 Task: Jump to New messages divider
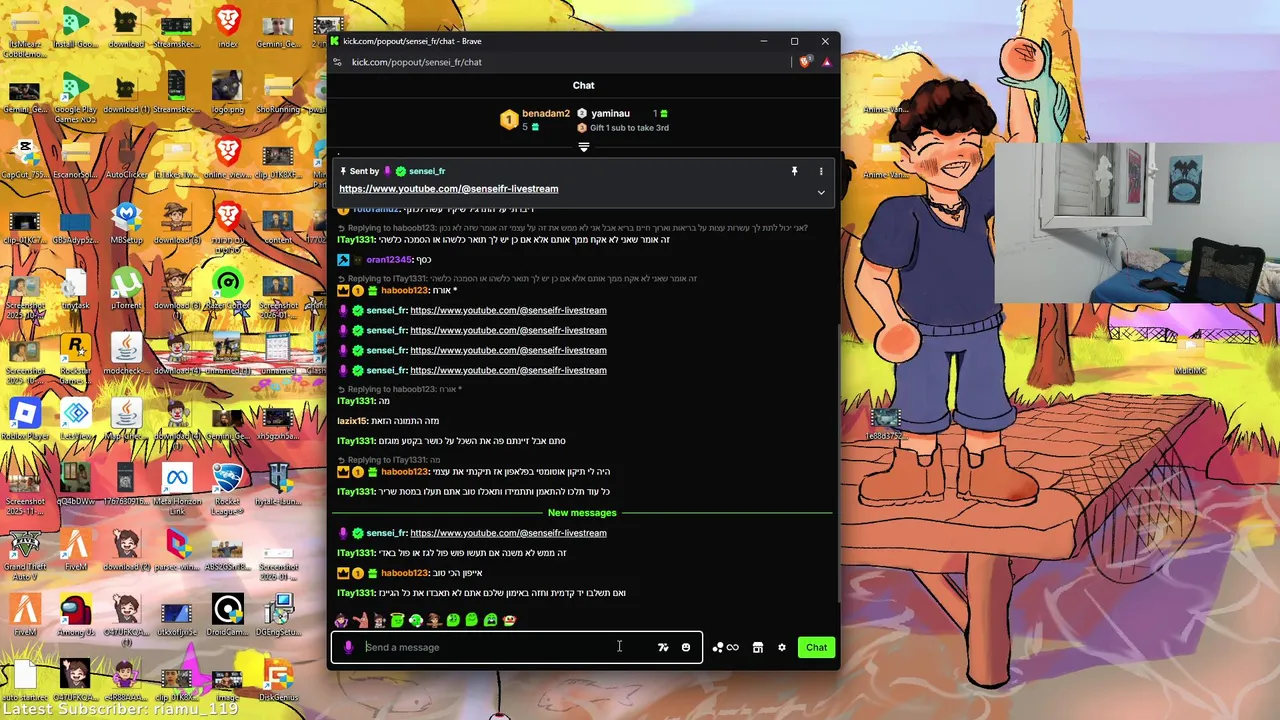pyautogui.click(x=582, y=512)
